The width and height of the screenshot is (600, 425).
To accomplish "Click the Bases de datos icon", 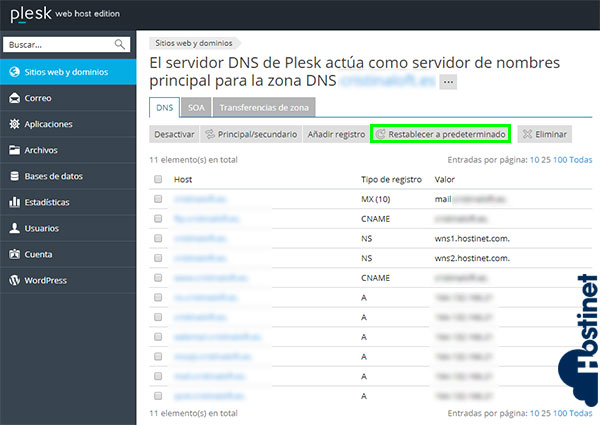I will click(15, 176).
